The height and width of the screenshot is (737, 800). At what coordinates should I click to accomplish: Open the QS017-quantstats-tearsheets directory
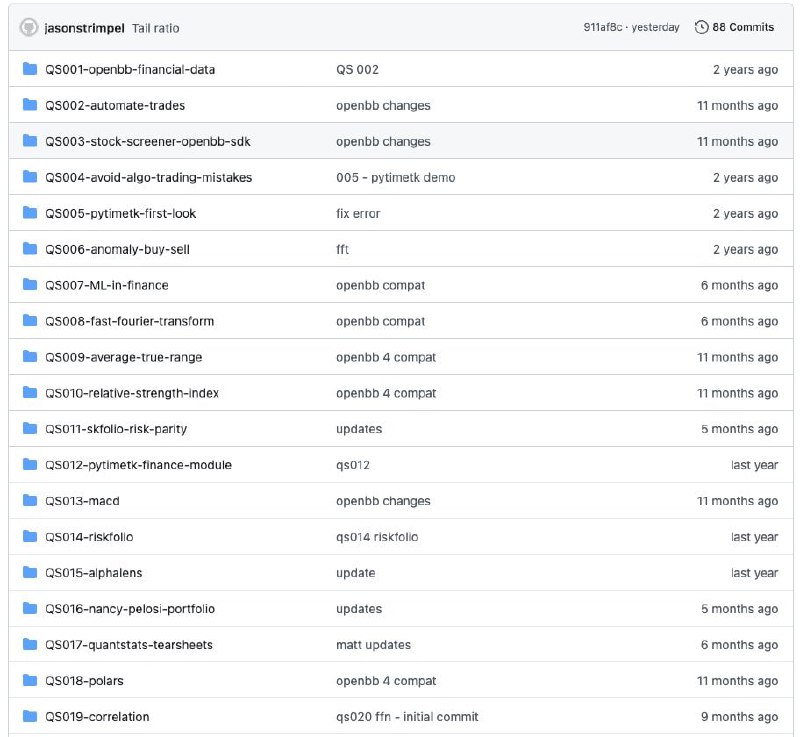click(x=129, y=645)
